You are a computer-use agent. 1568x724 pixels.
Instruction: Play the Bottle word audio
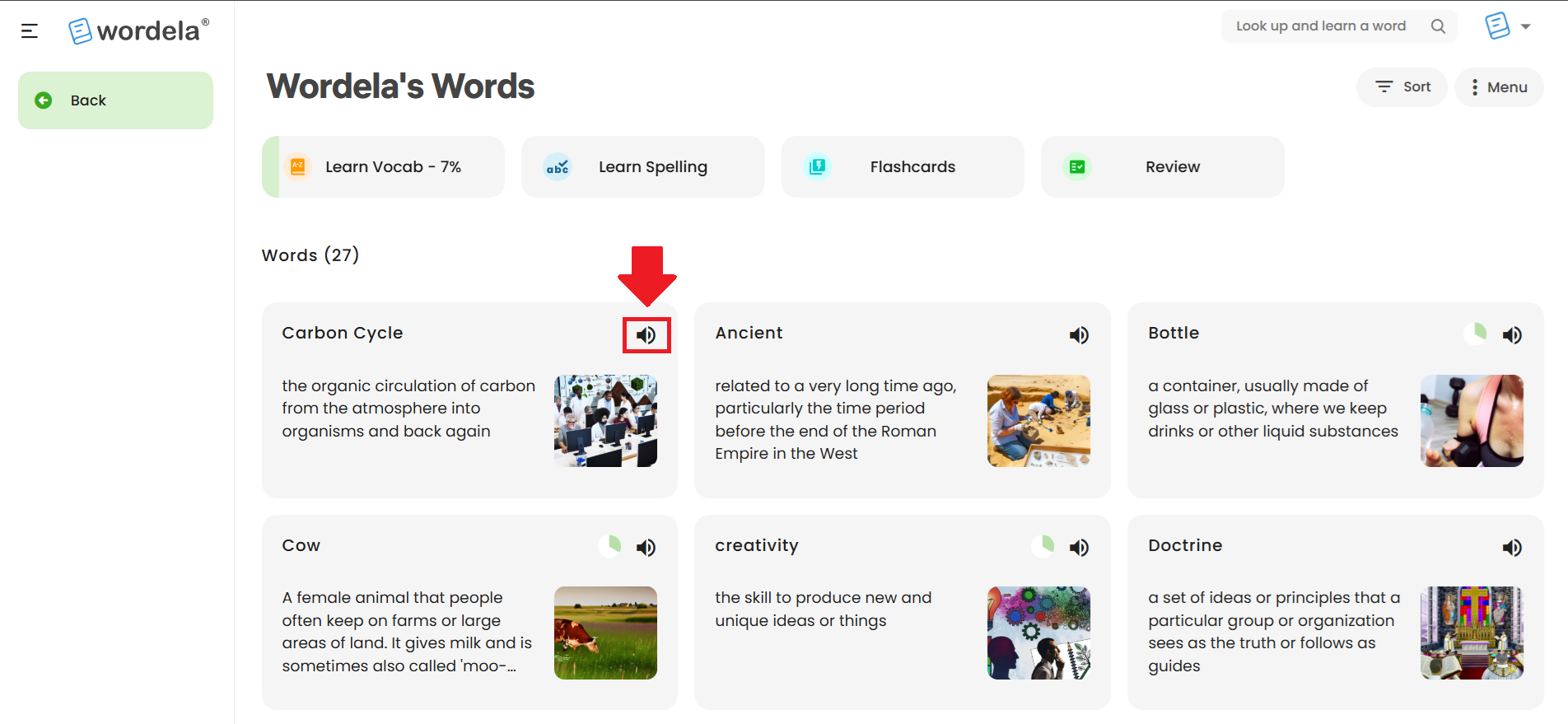(x=1512, y=335)
